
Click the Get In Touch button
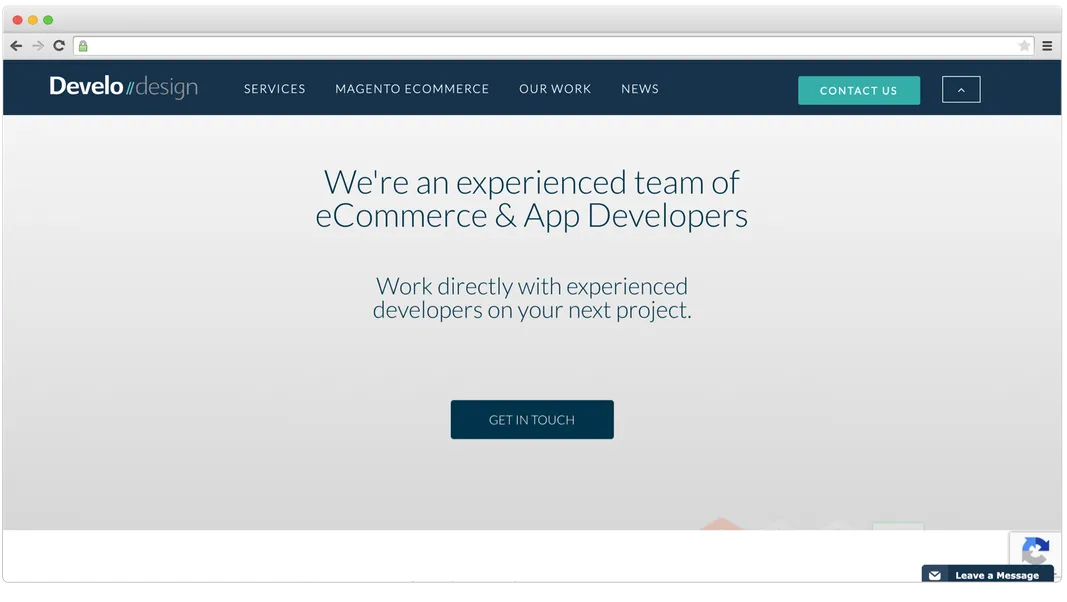(x=532, y=420)
